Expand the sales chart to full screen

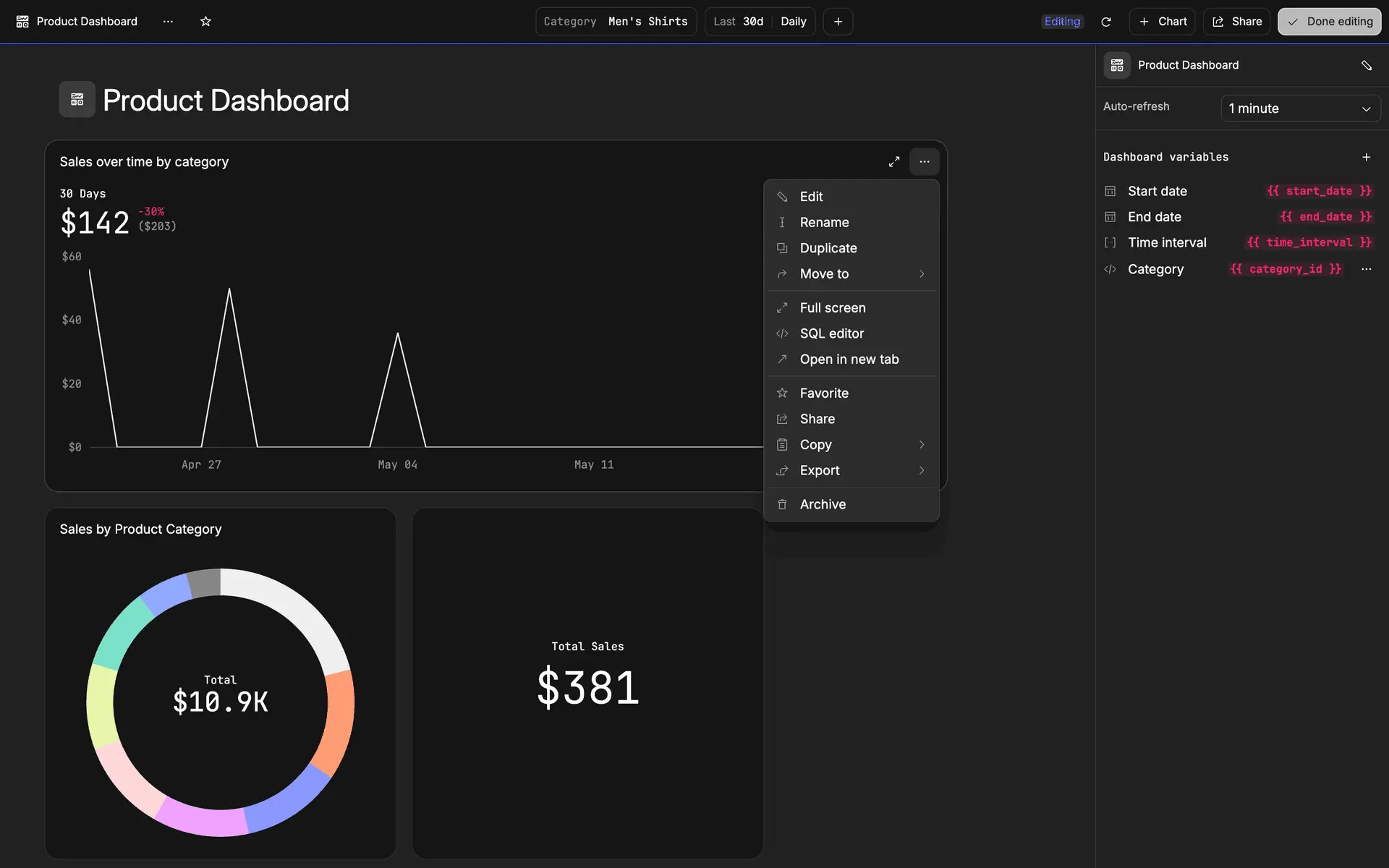pos(894,162)
